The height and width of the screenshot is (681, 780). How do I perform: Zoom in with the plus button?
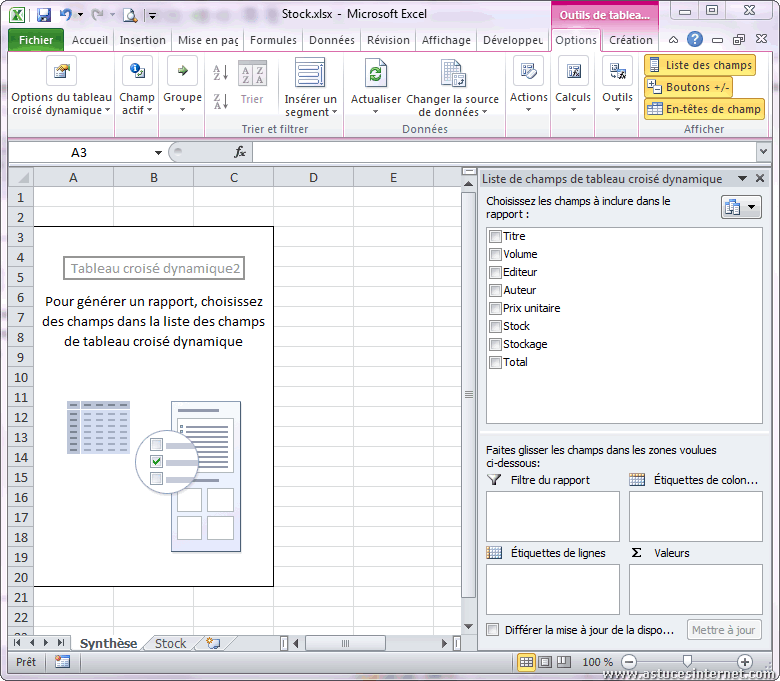coord(745,662)
